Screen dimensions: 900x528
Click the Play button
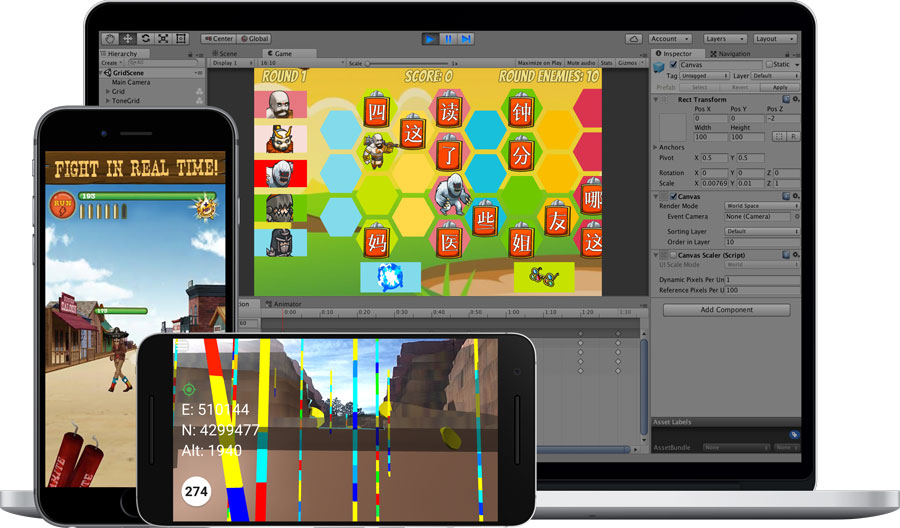429,39
